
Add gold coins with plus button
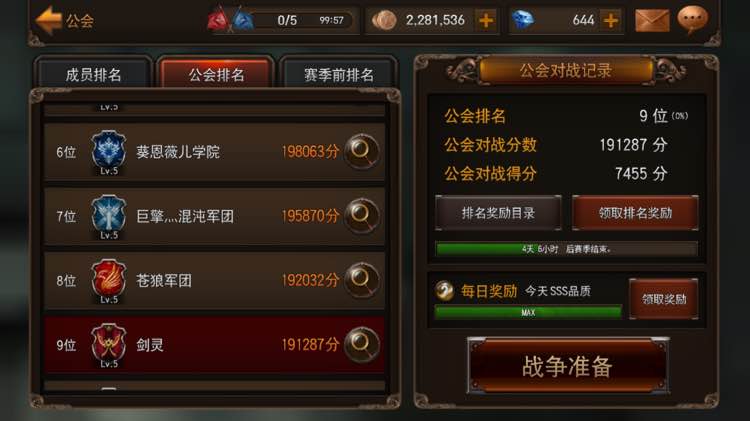click(486, 21)
